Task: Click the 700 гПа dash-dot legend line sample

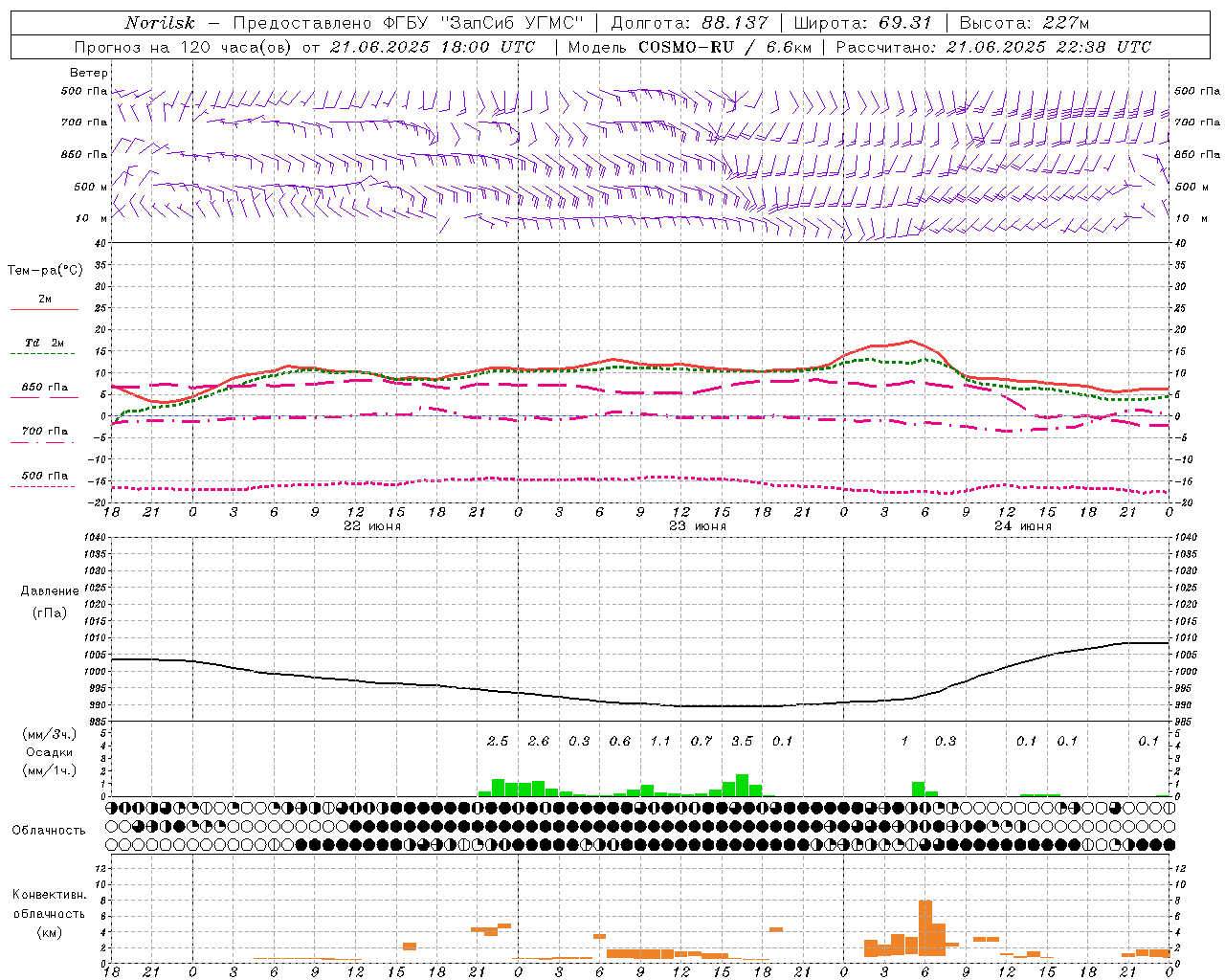Action: coord(43,442)
